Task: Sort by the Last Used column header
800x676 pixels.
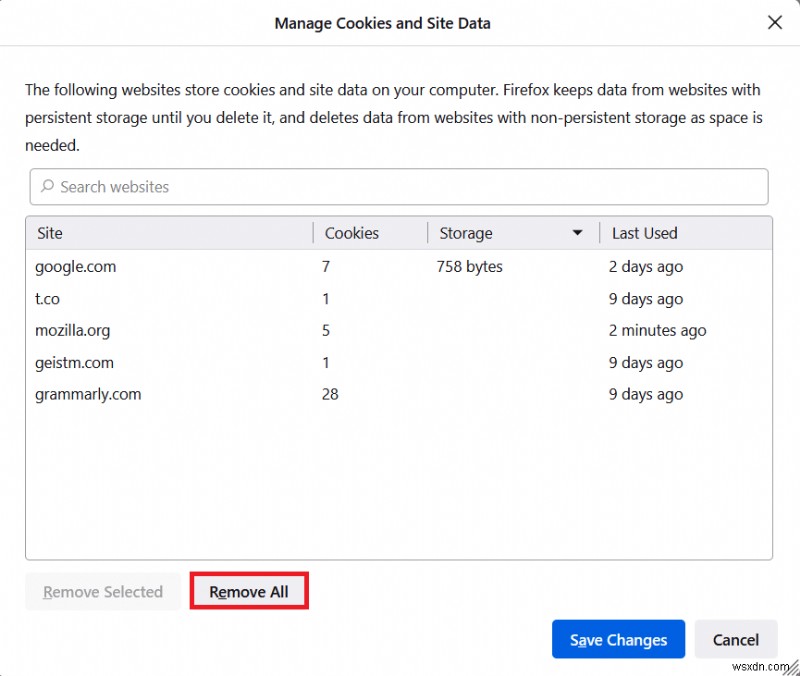Action: (x=644, y=232)
